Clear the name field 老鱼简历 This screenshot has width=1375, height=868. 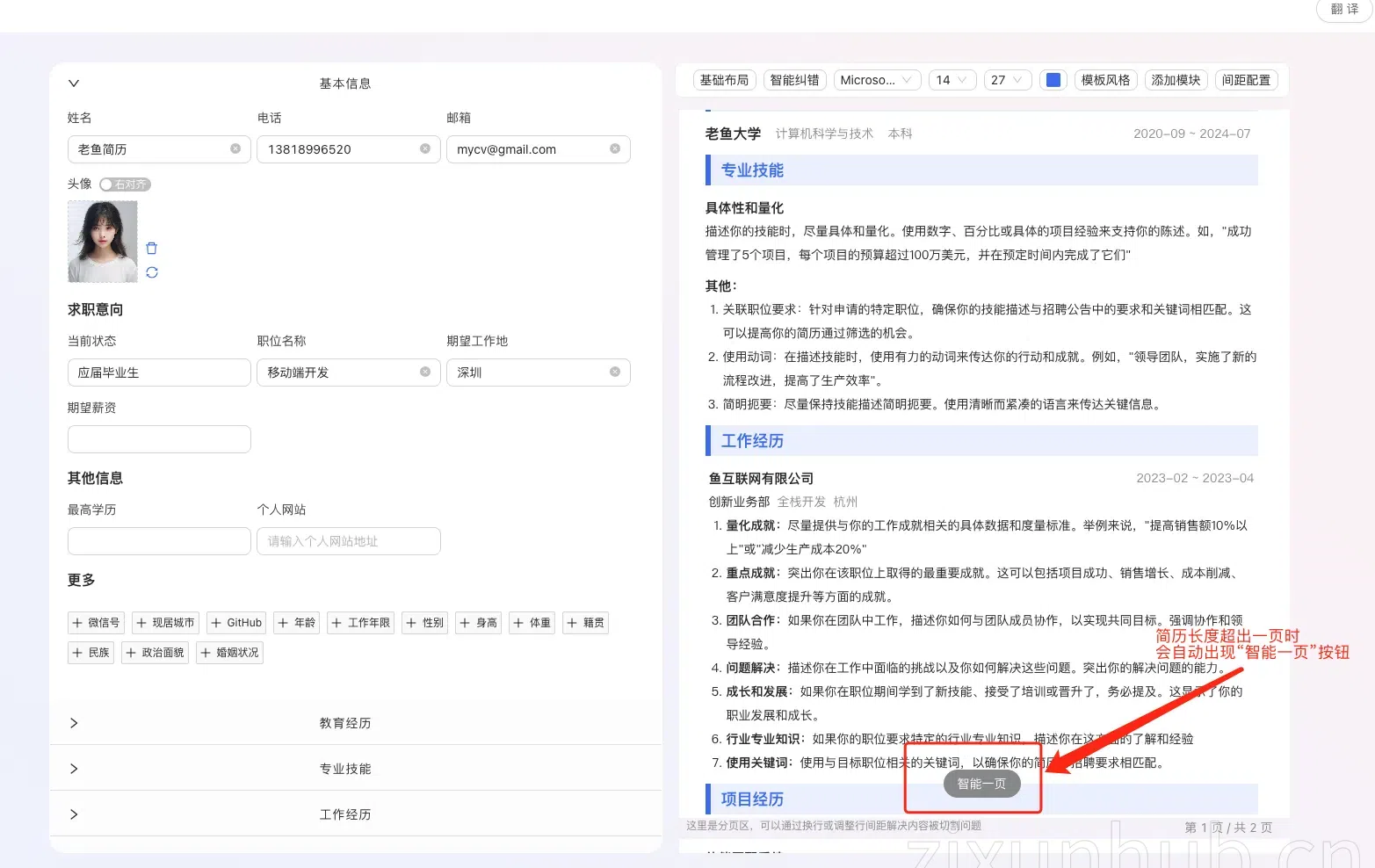point(235,149)
